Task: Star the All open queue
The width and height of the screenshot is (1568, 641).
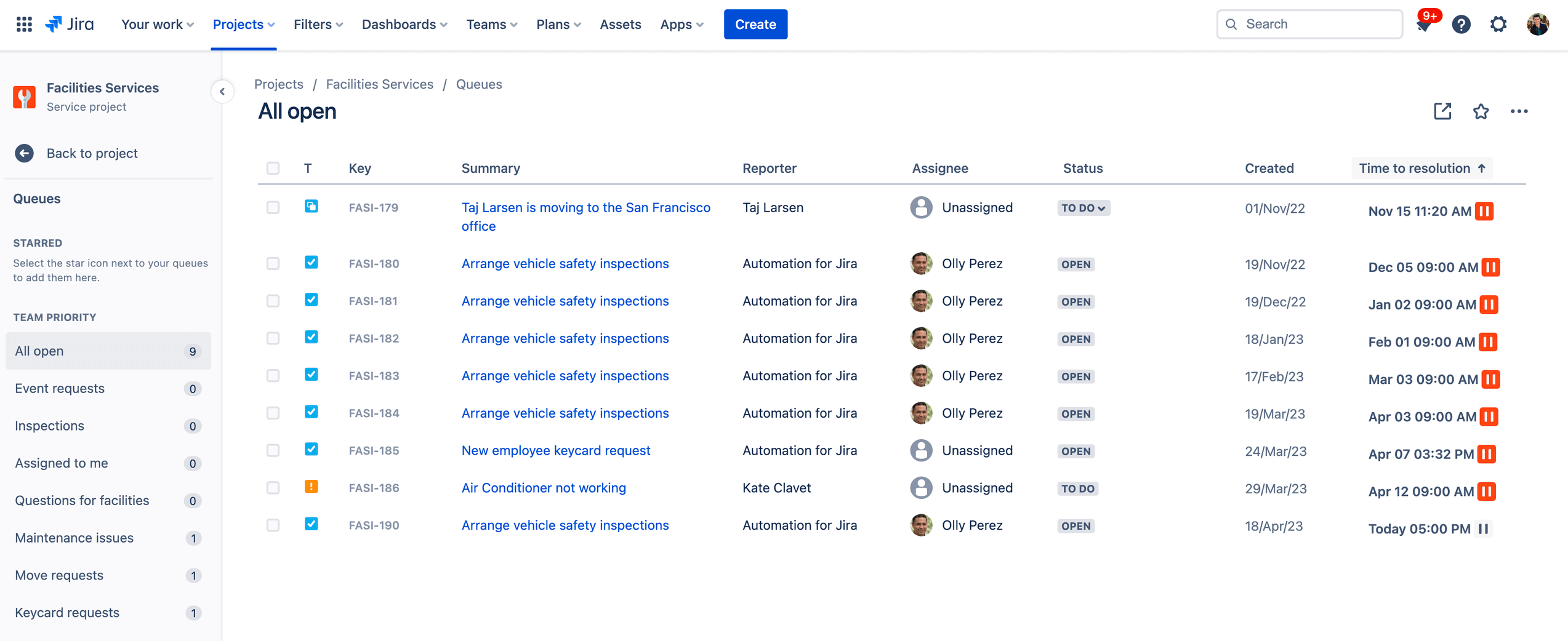Action: (x=1481, y=112)
